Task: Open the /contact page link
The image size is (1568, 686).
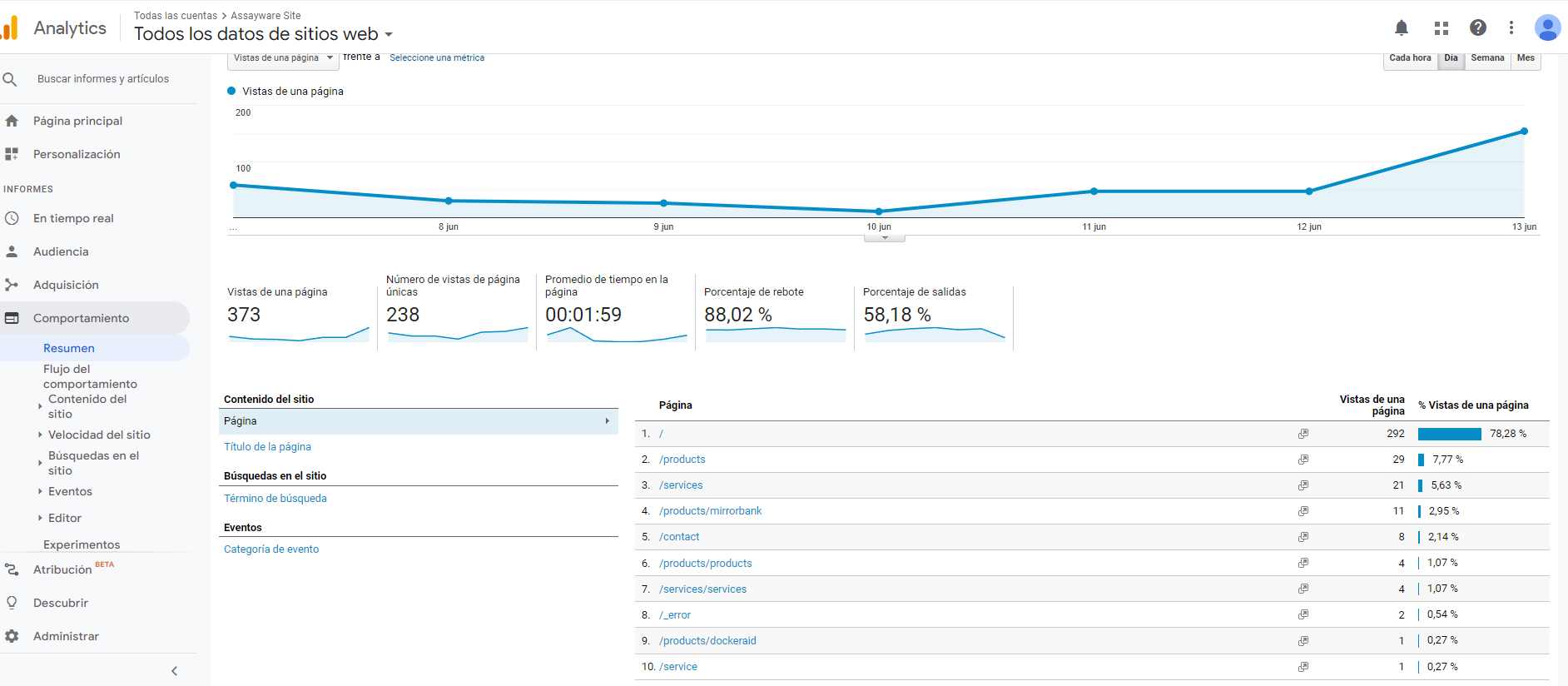Action: coord(679,537)
